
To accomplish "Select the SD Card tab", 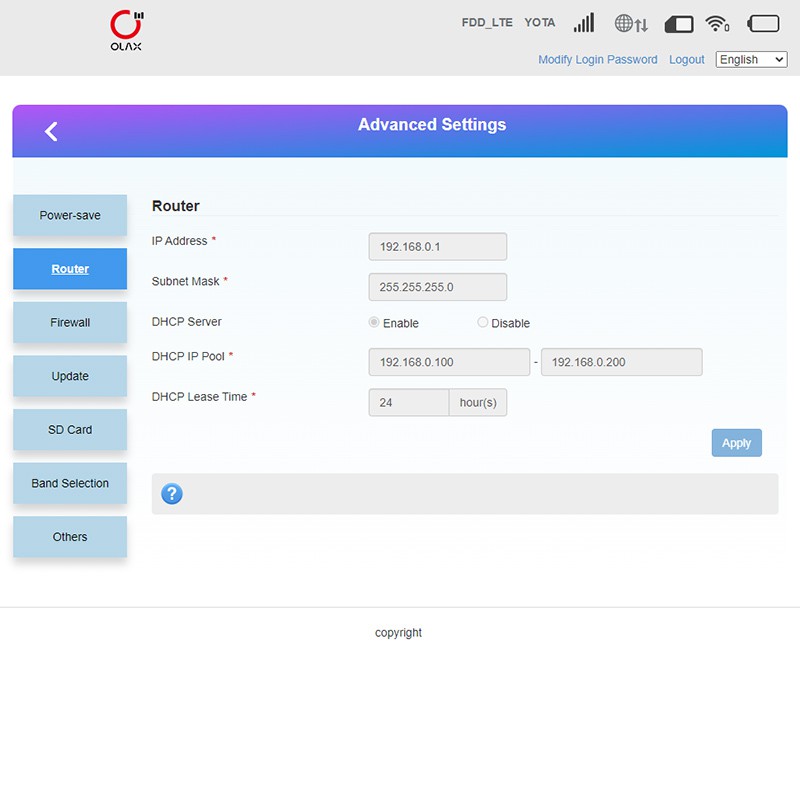I will tap(70, 430).
